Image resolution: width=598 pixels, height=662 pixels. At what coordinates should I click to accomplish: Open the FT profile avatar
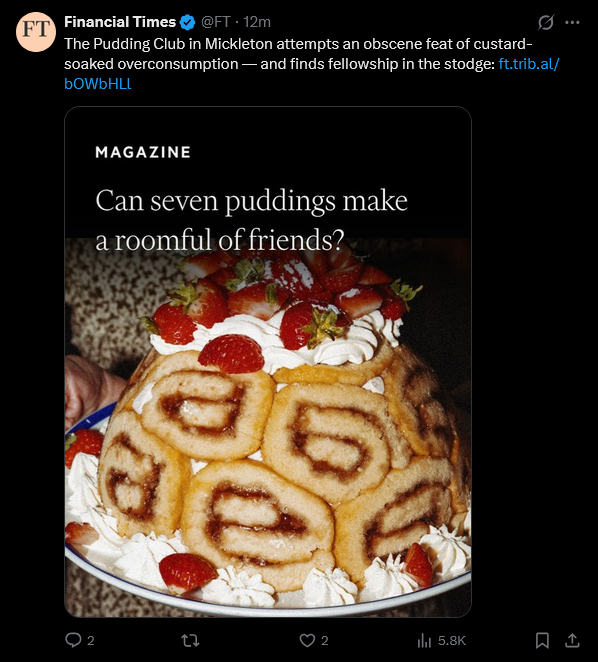36,32
